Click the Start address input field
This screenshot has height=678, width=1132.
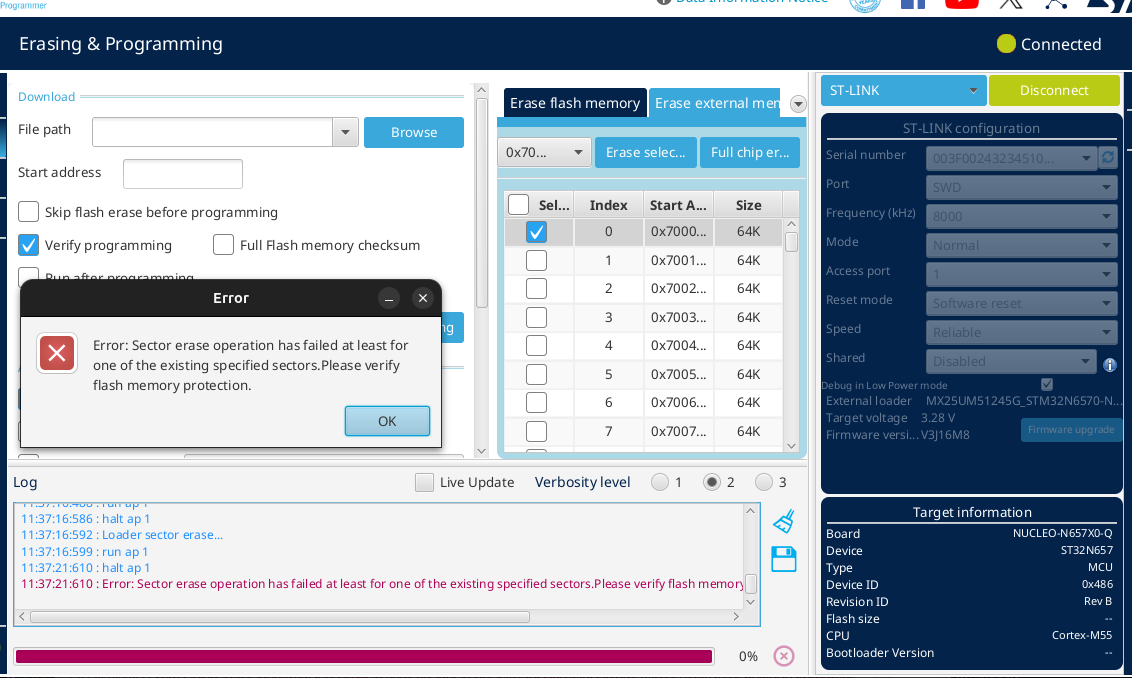tap(183, 174)
